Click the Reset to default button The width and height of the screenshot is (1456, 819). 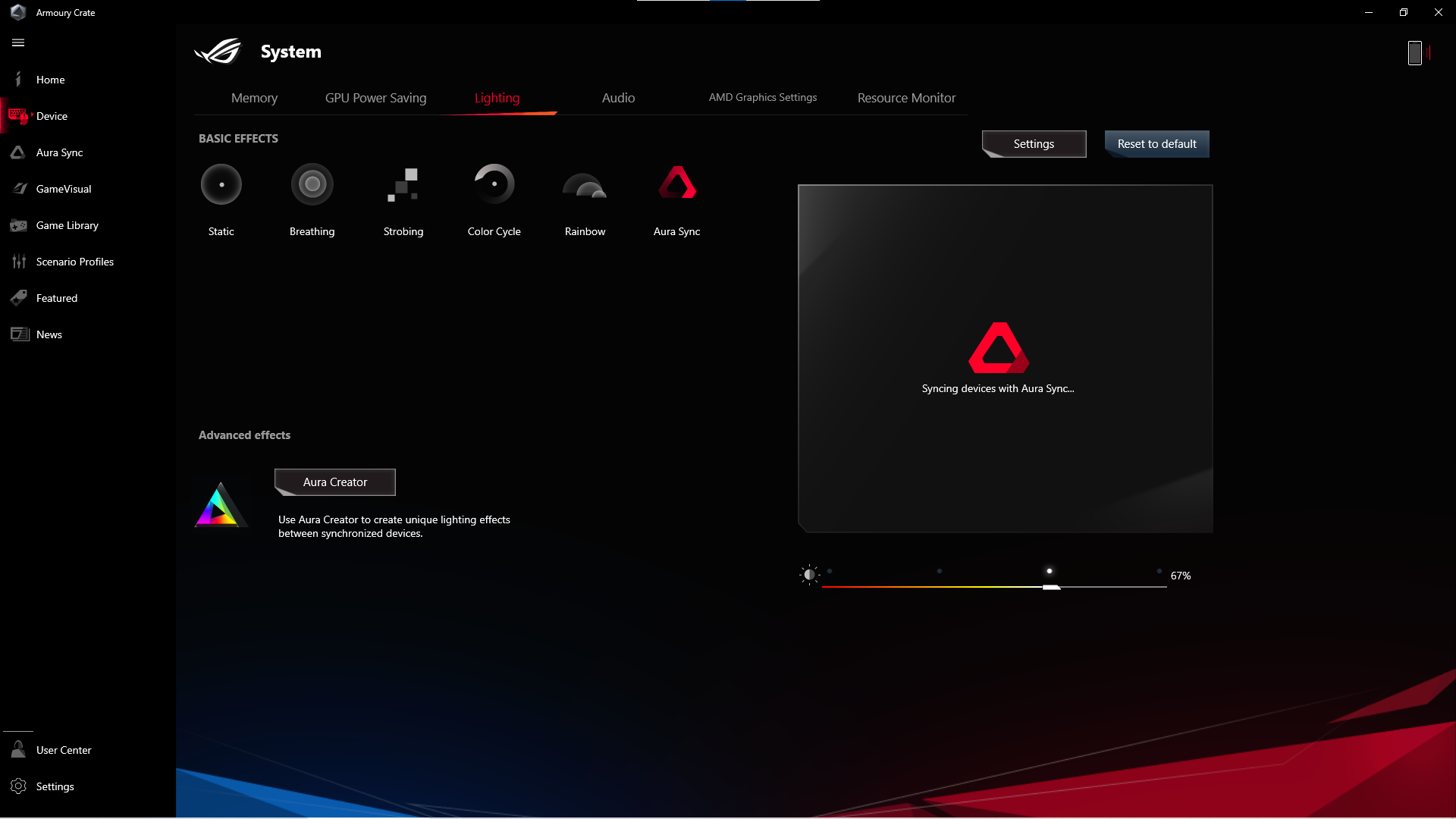point(1156,144)
